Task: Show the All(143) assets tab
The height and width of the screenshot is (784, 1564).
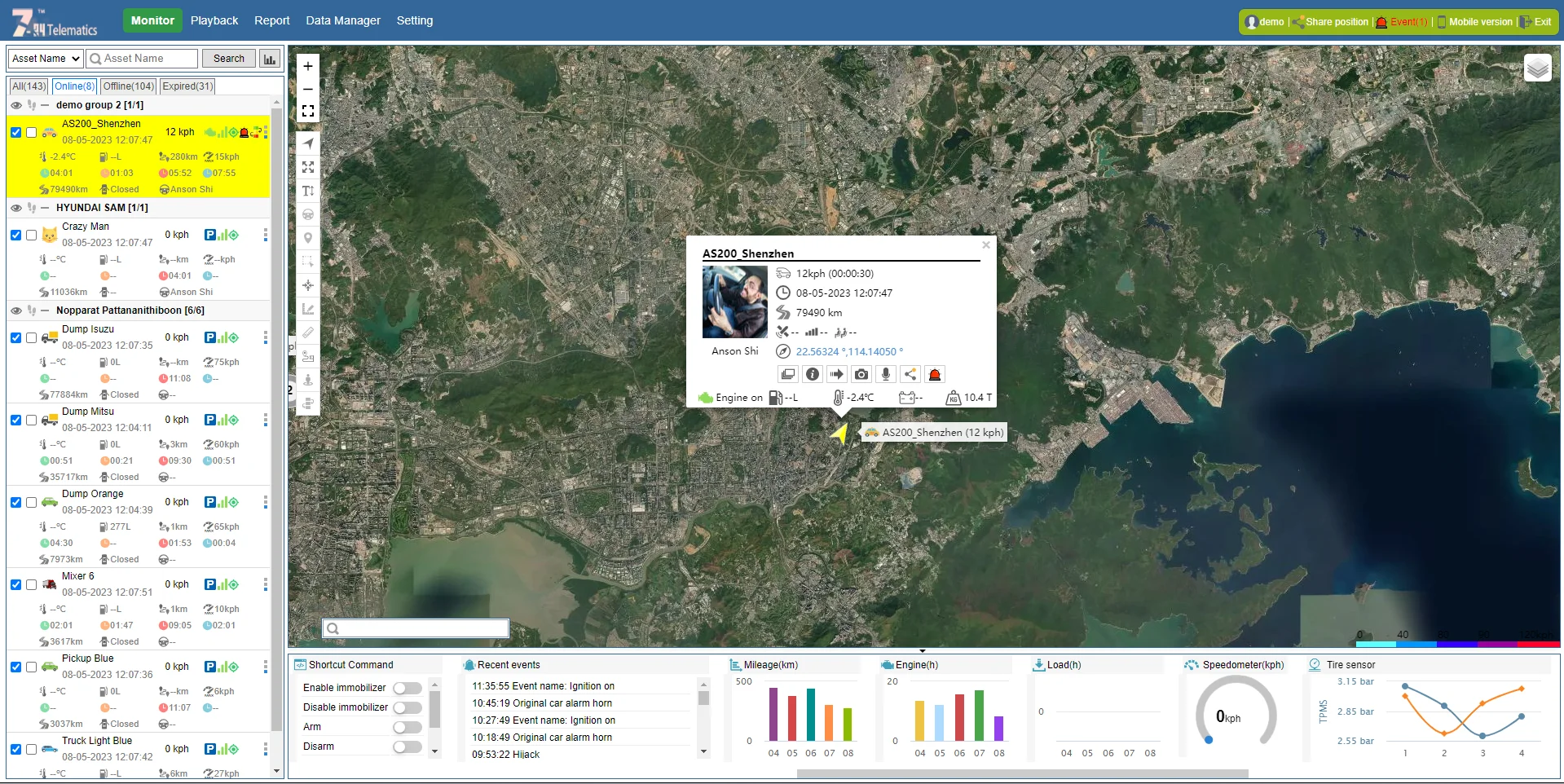Action: [29, 86]
